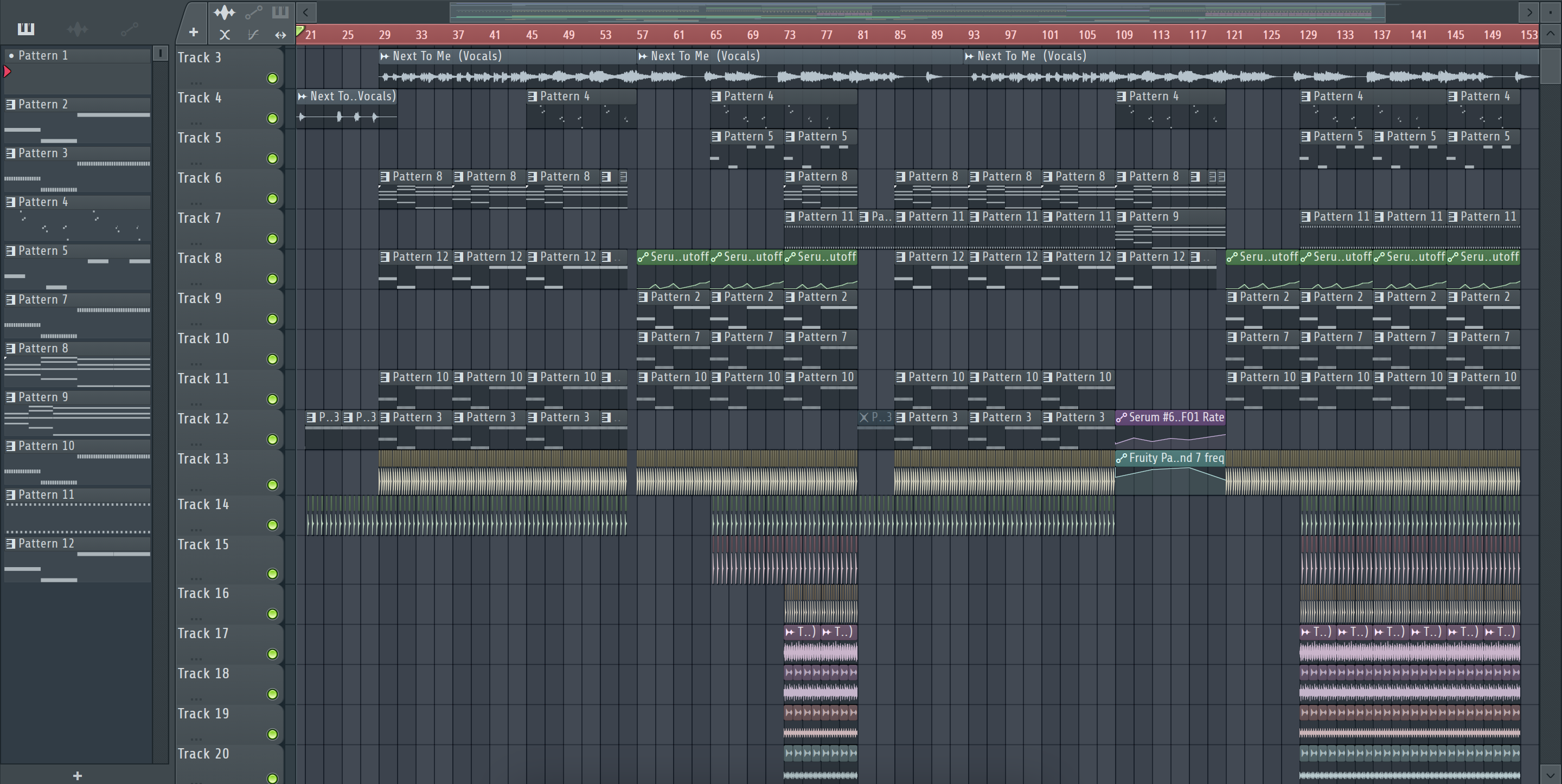Screen dimensions: 1562x784
Task: Show audio clips in the picker panel
Action: [78, 29]
